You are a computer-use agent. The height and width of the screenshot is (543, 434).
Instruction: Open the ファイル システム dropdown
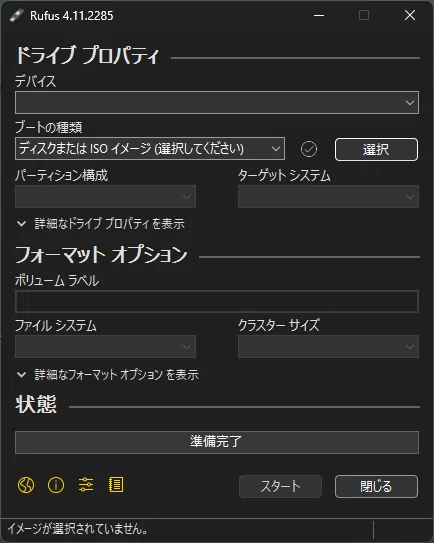105,346
